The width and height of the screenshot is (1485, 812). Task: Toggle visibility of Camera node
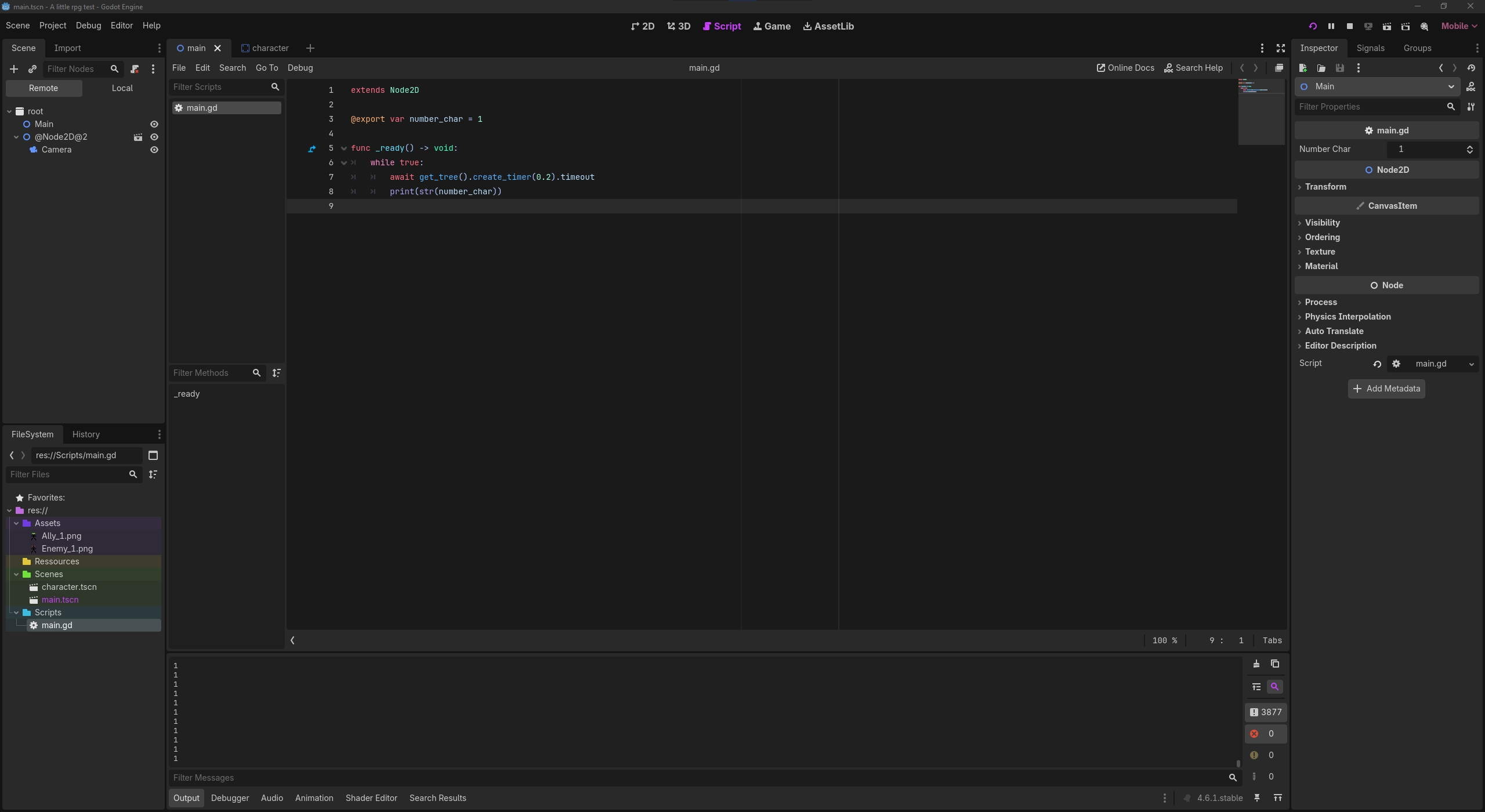pyautogui.click(x=154, y=150)
